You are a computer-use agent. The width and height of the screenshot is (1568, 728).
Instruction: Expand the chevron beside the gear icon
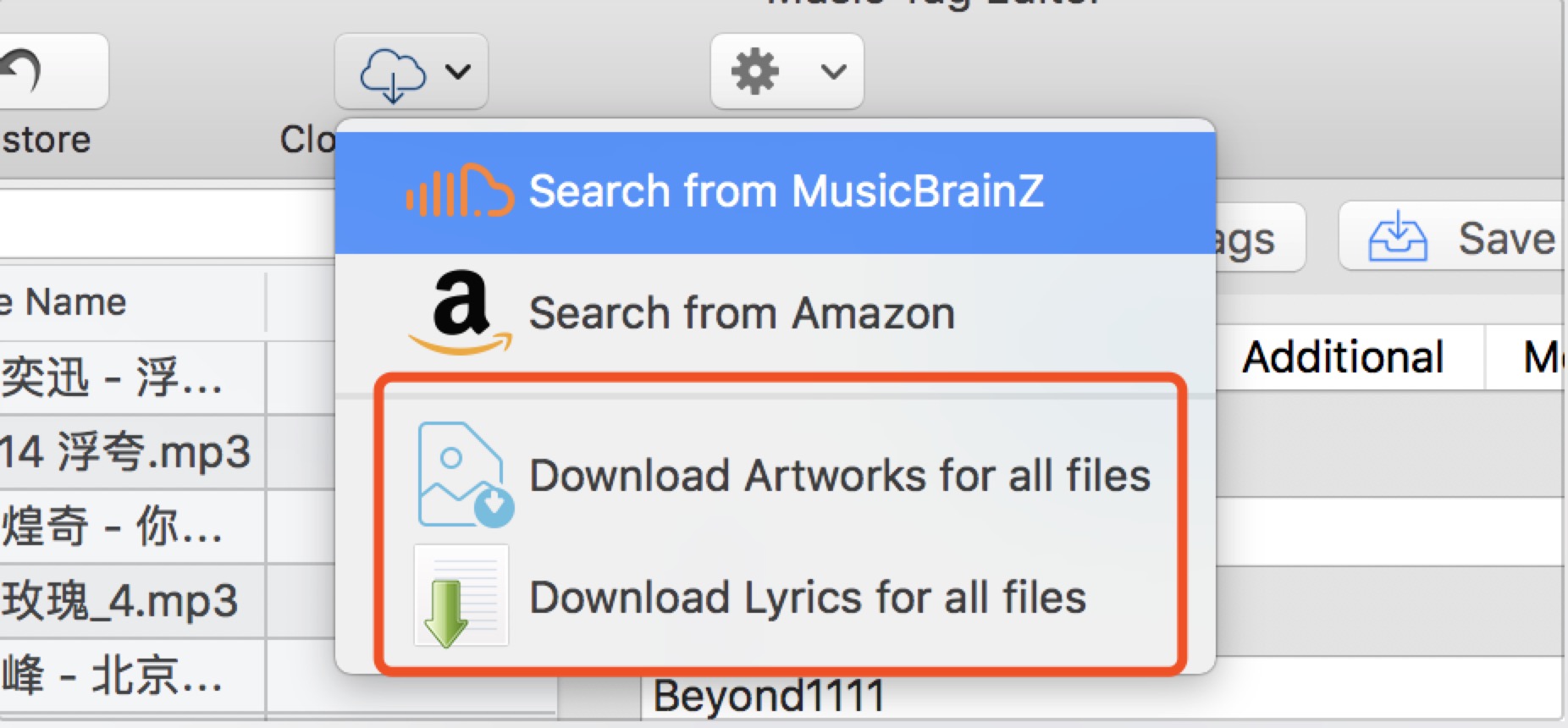coord(834,72)
